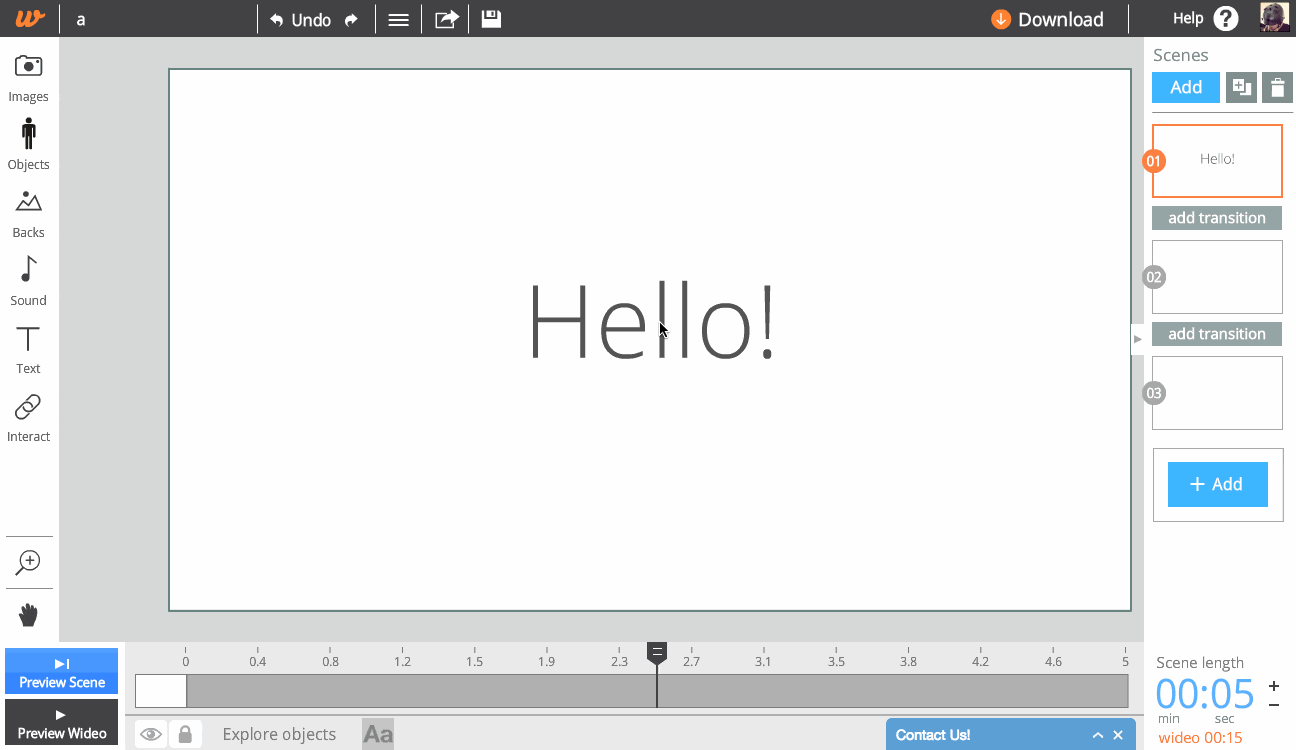Select the Text tool

pyautogui.click(x=28, y=348)
